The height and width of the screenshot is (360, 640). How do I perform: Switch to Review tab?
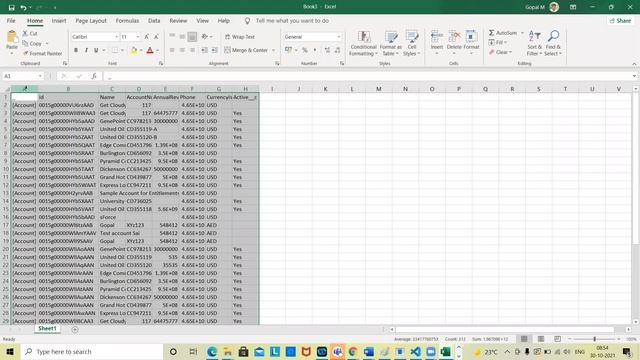point(178,20)
